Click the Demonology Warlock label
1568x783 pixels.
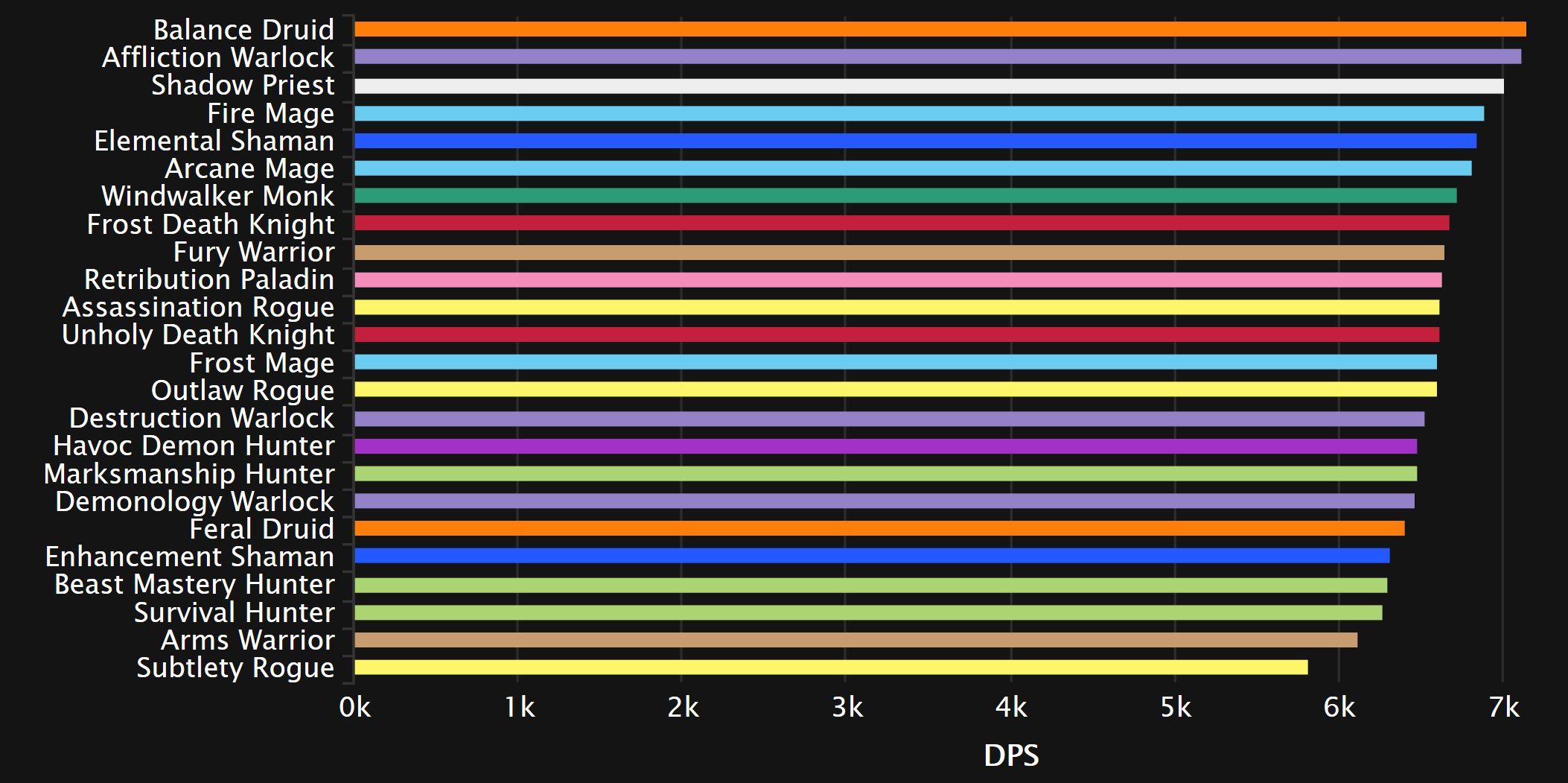coord(195,501)
